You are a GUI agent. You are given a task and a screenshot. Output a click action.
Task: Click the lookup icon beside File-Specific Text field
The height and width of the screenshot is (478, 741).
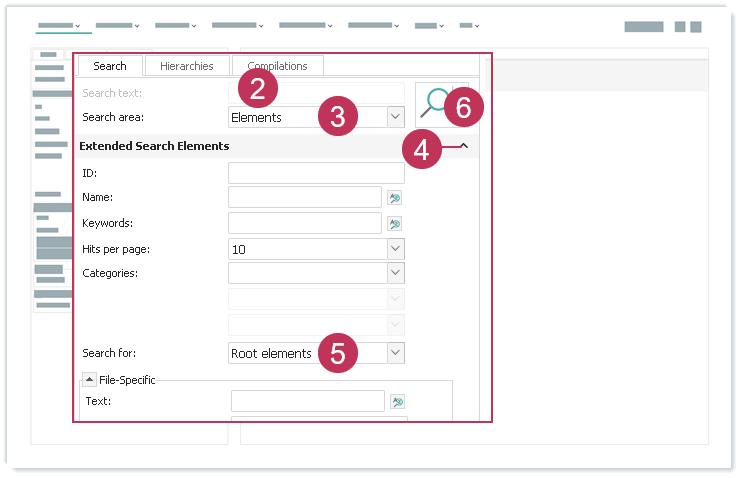click(398, 402)
